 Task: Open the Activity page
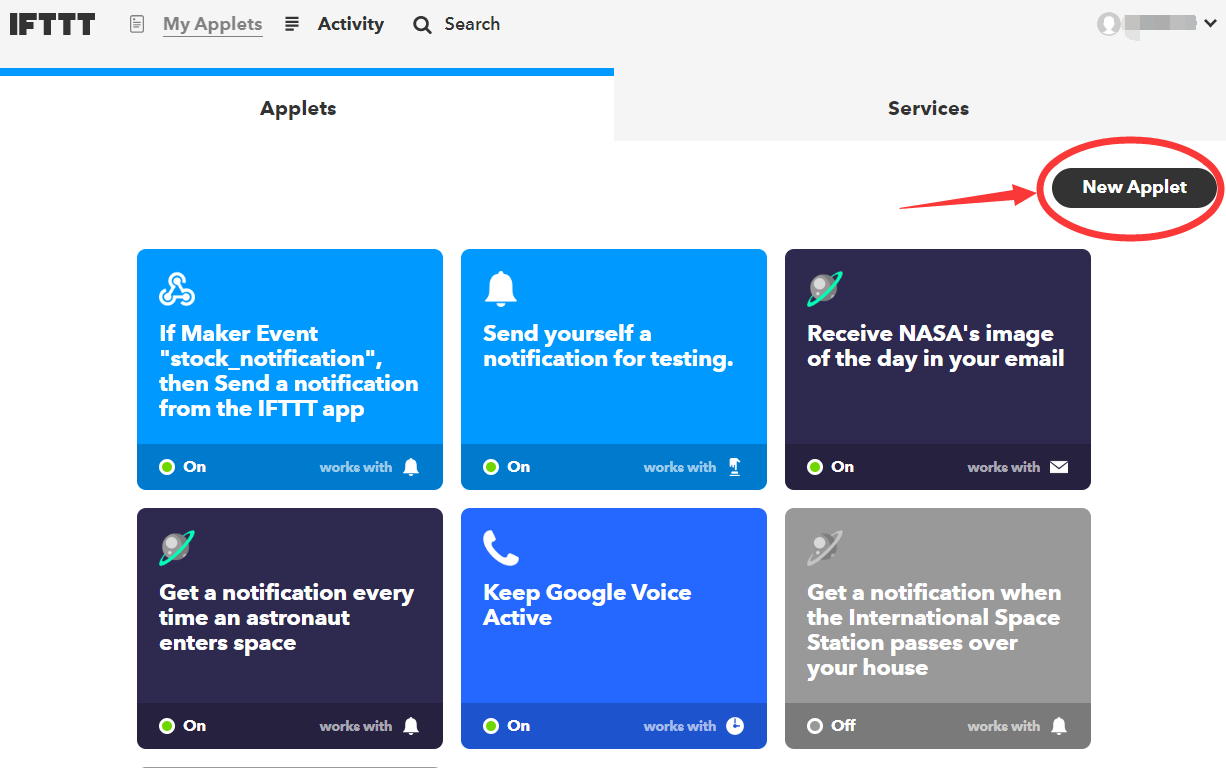click(348, 24)
